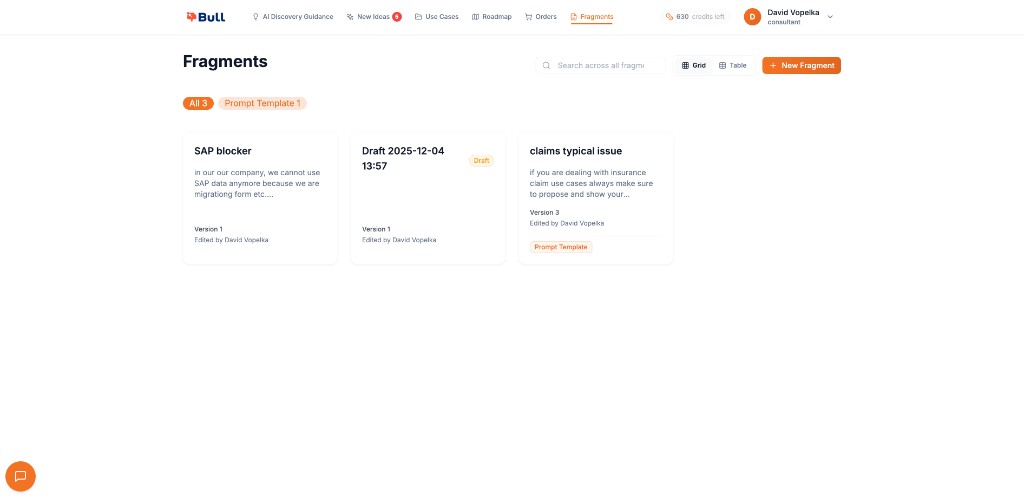Click the user avatar with letter D
Image resolution: width=1024 pixels, height=504 pixels.
point(752,17)
